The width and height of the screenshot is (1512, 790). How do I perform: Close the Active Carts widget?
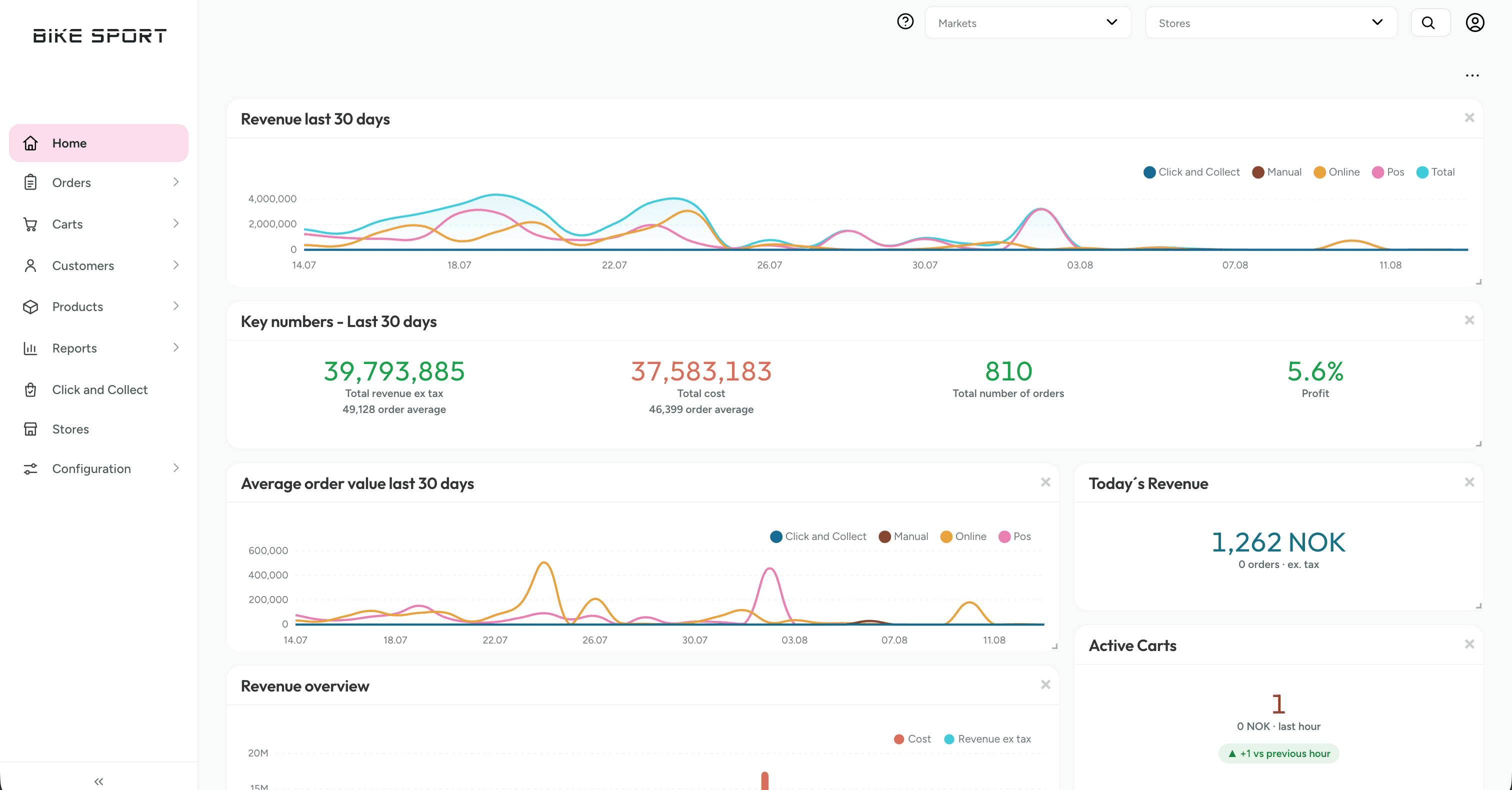1469,644
